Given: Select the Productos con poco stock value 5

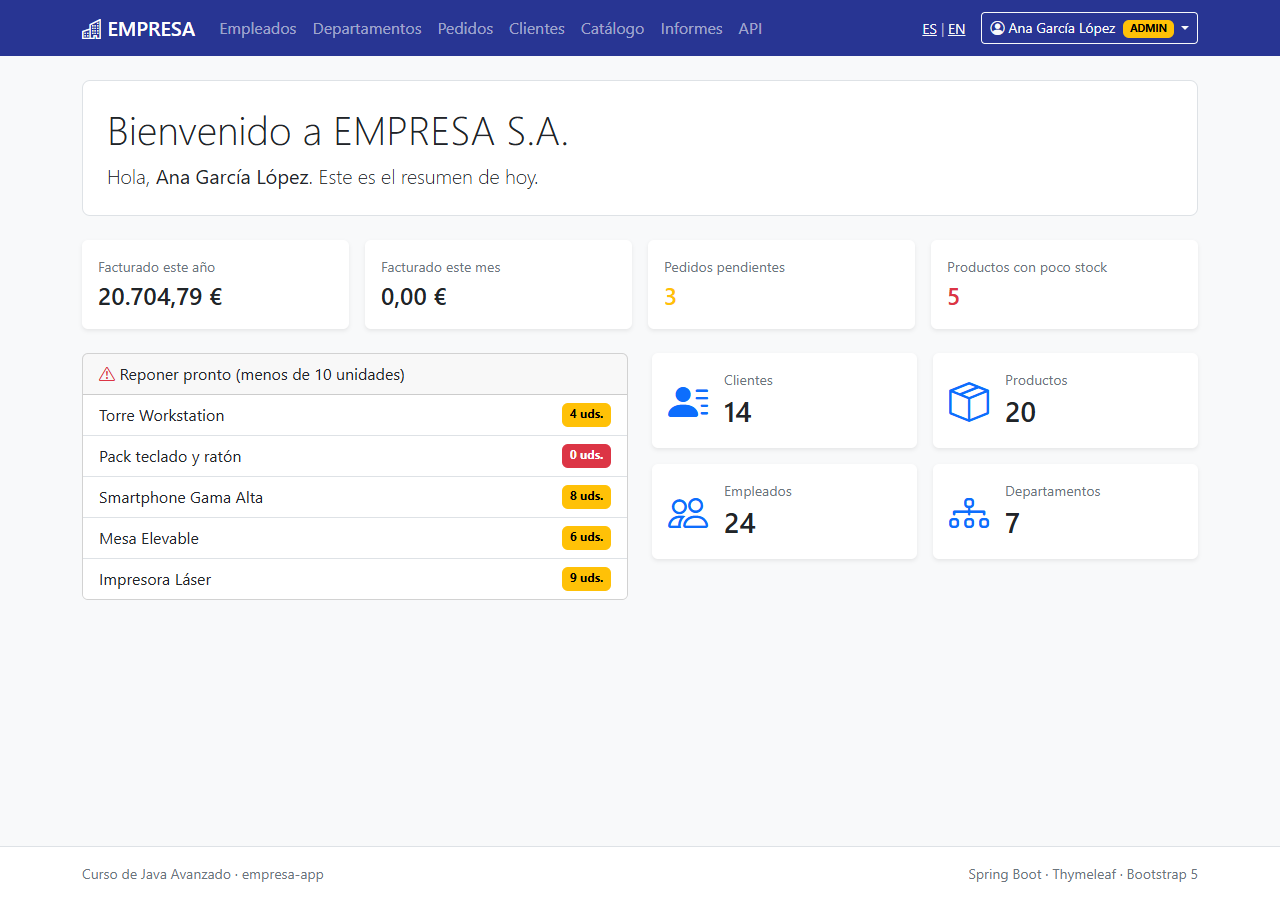Looking at the screenshot, I should [x=953, y=297].
